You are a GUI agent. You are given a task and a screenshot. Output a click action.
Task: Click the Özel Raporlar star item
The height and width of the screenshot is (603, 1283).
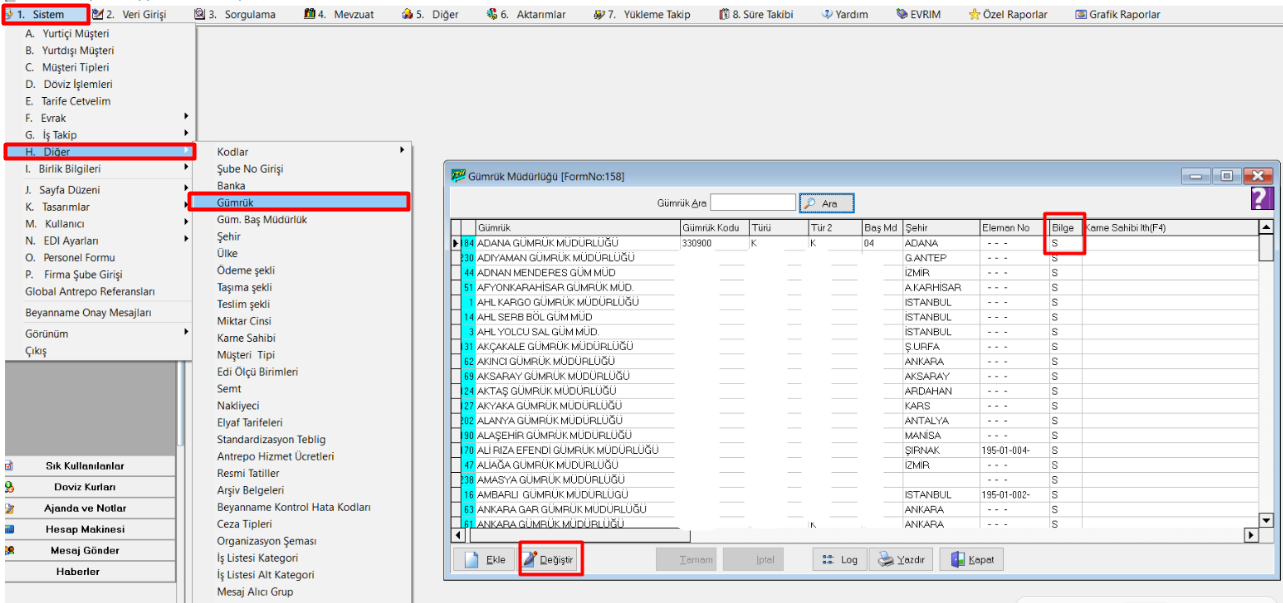(x=1008, y=15)
